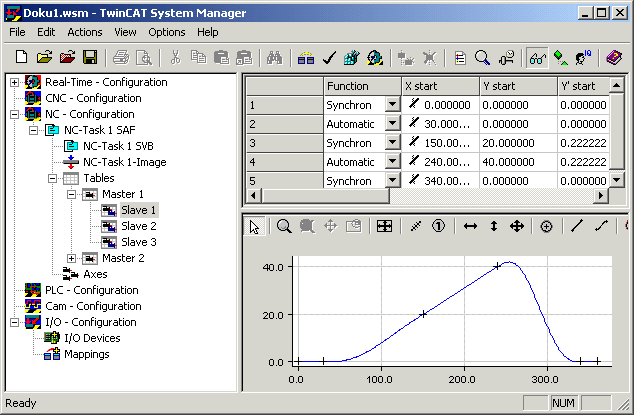This screenshot has height=415, width=634.
Task: Click the Y start cell 20.000000
Action: pyautogui.click(x=518, y=143)
